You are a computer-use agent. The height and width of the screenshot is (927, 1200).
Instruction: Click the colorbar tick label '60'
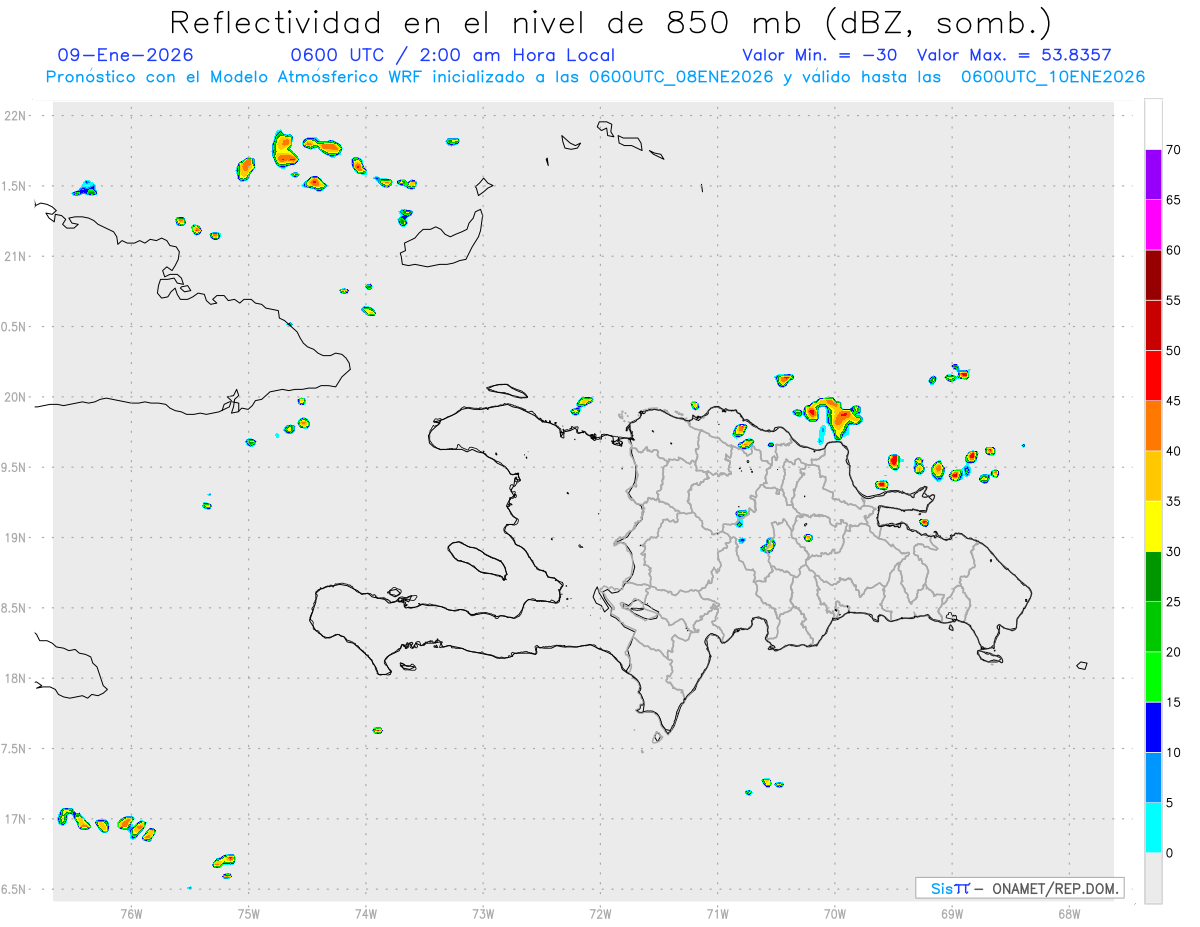point(1174,250)
